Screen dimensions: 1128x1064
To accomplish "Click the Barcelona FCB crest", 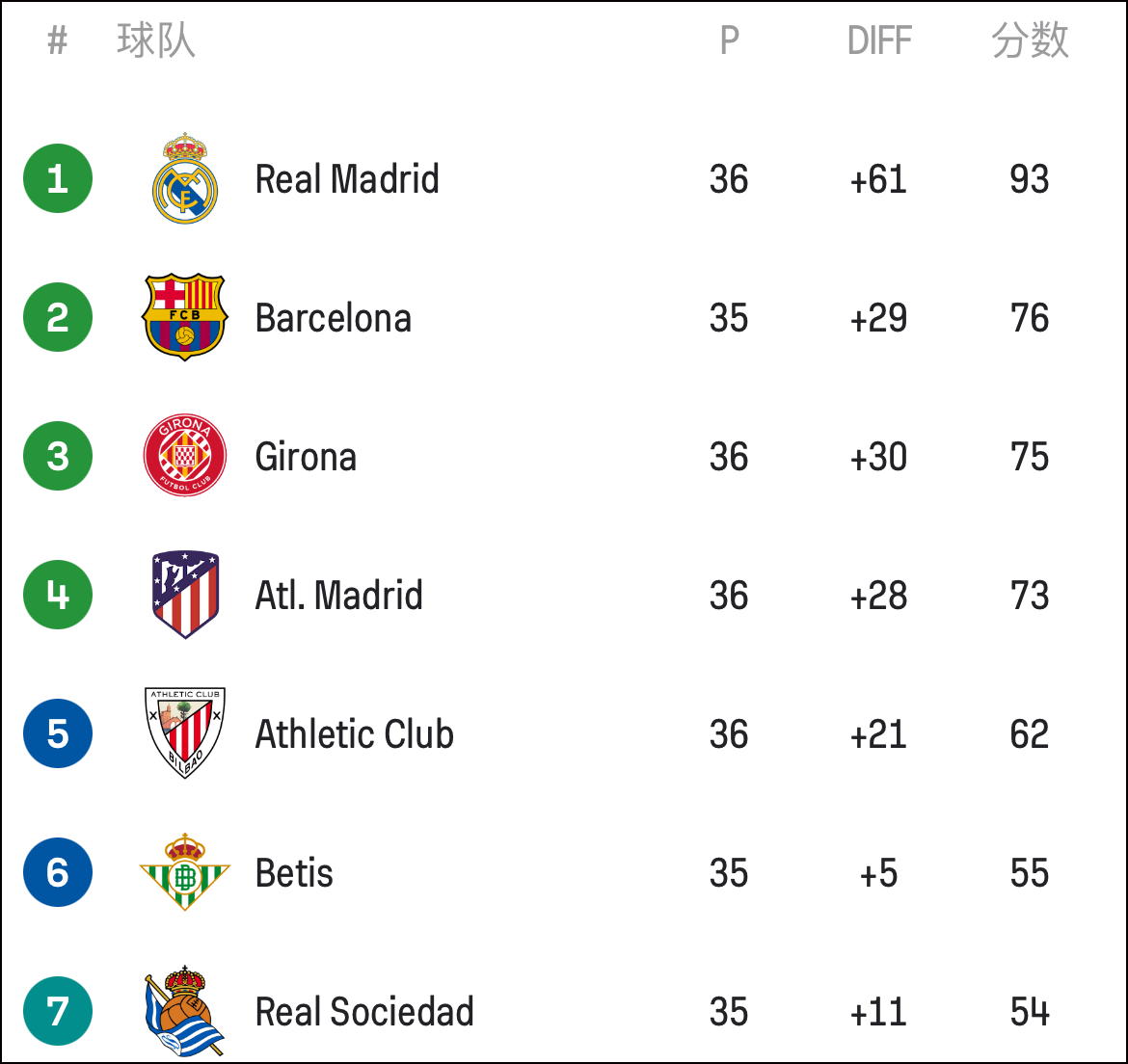I will pos(185,317).
